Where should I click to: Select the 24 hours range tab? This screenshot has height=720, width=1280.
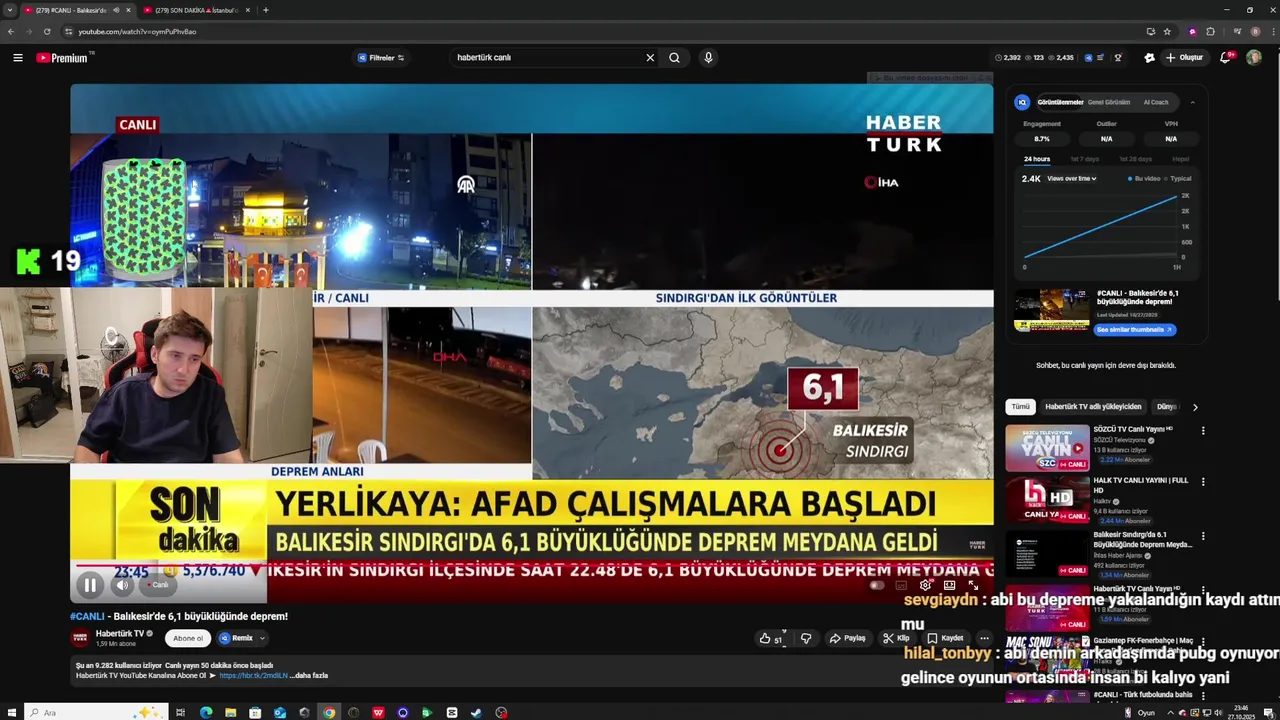coord(1037,159)
